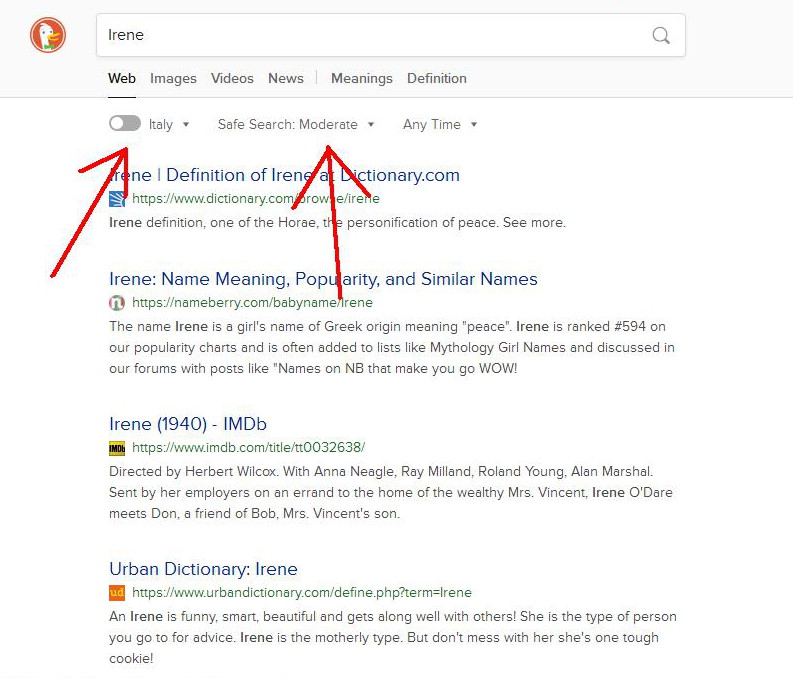Switch to the Videos tab
793x678 pixels.
click(x=232, y=78)
